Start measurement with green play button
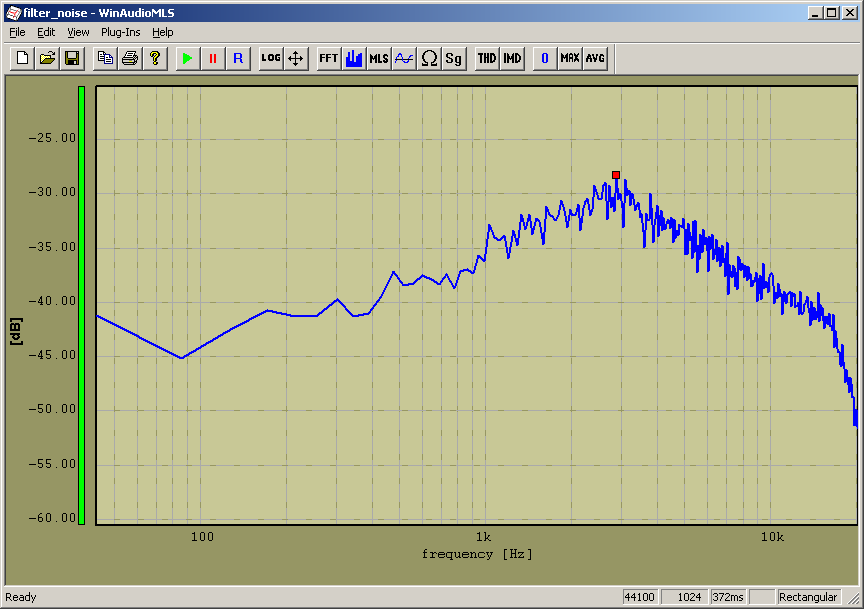The width and height of the screenshot is (864, 609). coord(187,58)
